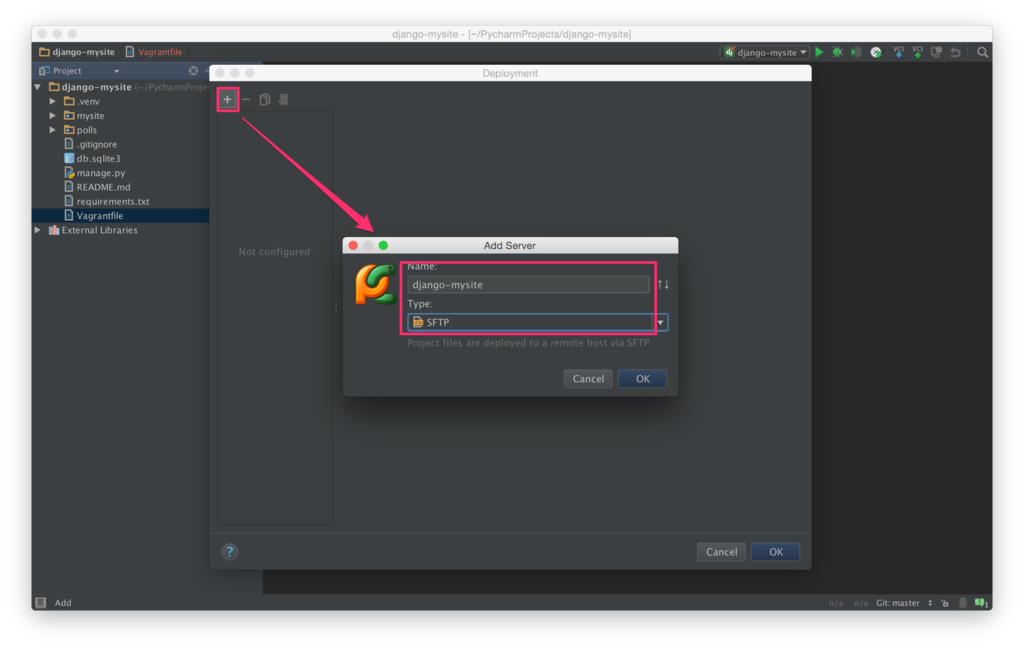The image size is (1024, 648).
Task: Start debugging with the green bug icon
Action: pyautogui.click(x=837, y=52)
